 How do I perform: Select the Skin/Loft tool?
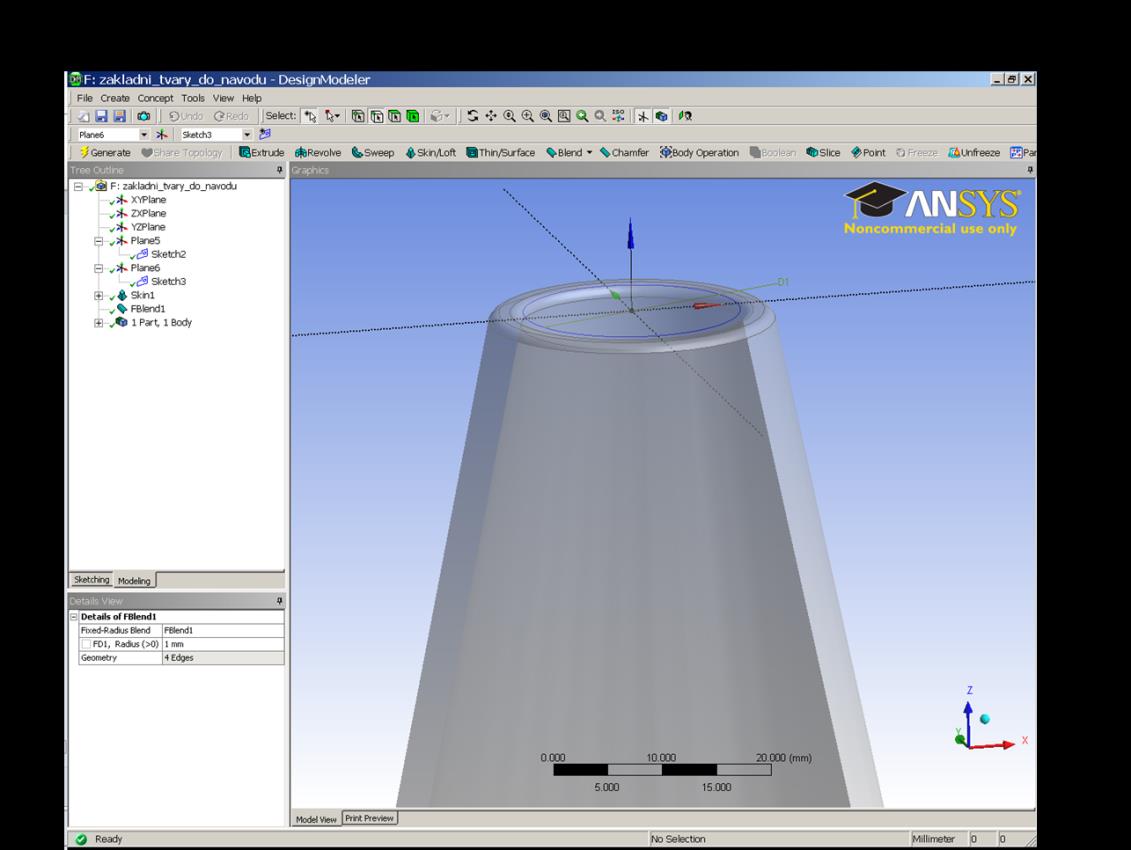pyautogui.click(x=431, y=152)
